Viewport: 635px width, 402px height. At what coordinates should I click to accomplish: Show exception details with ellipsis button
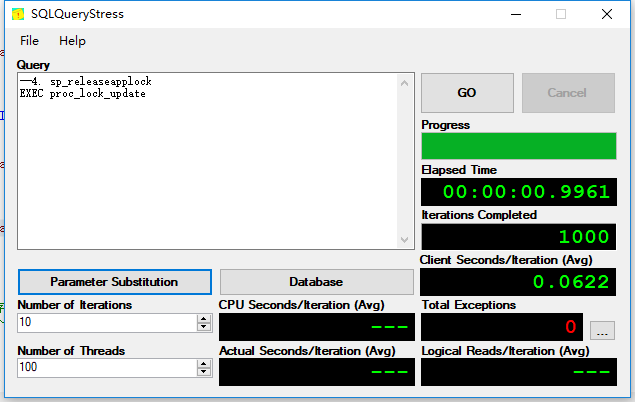click(602, 330)
